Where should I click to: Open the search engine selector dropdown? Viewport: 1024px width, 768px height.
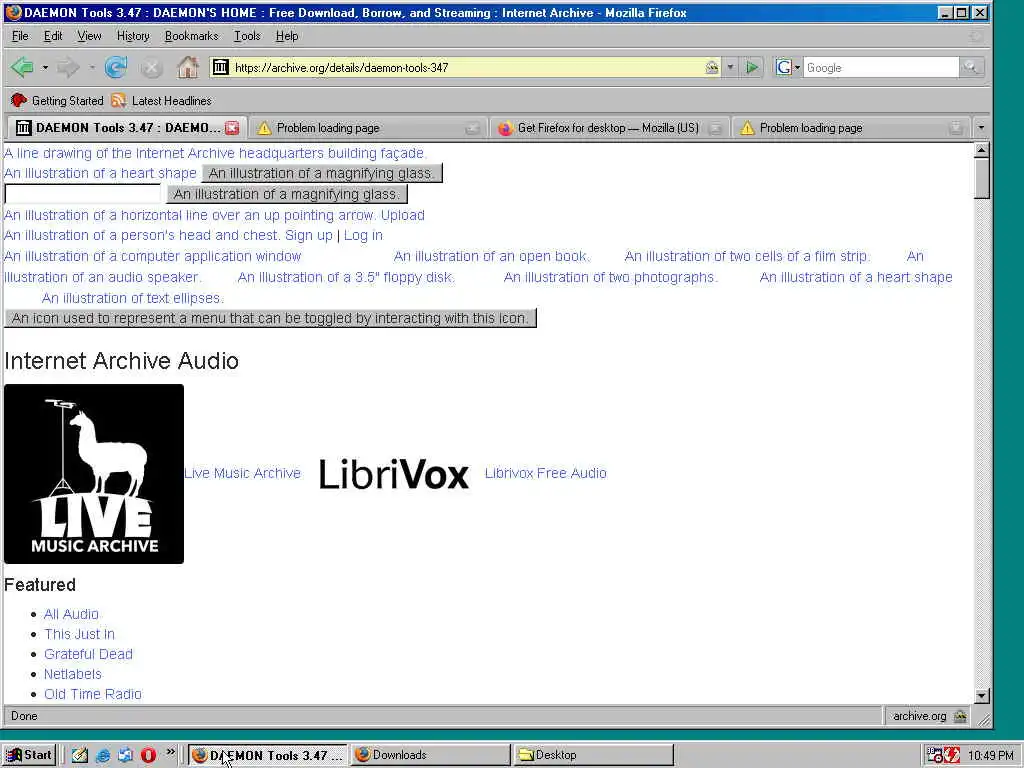(797, 67)
